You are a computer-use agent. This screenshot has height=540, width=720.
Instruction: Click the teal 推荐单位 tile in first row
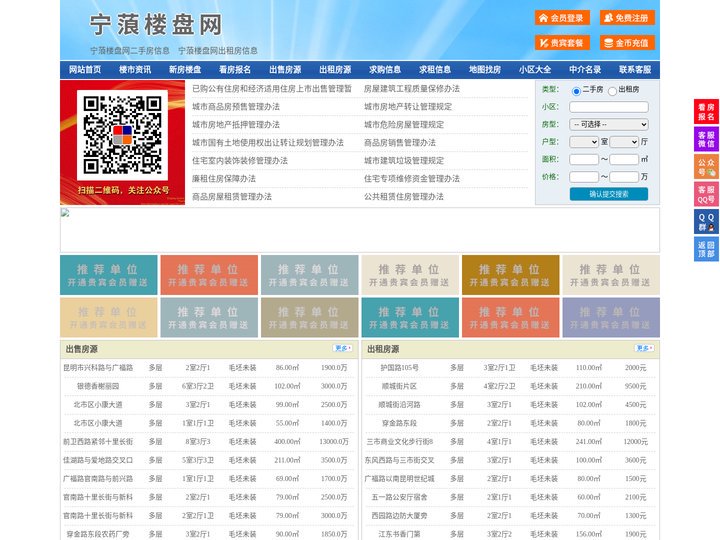[109, 275]
